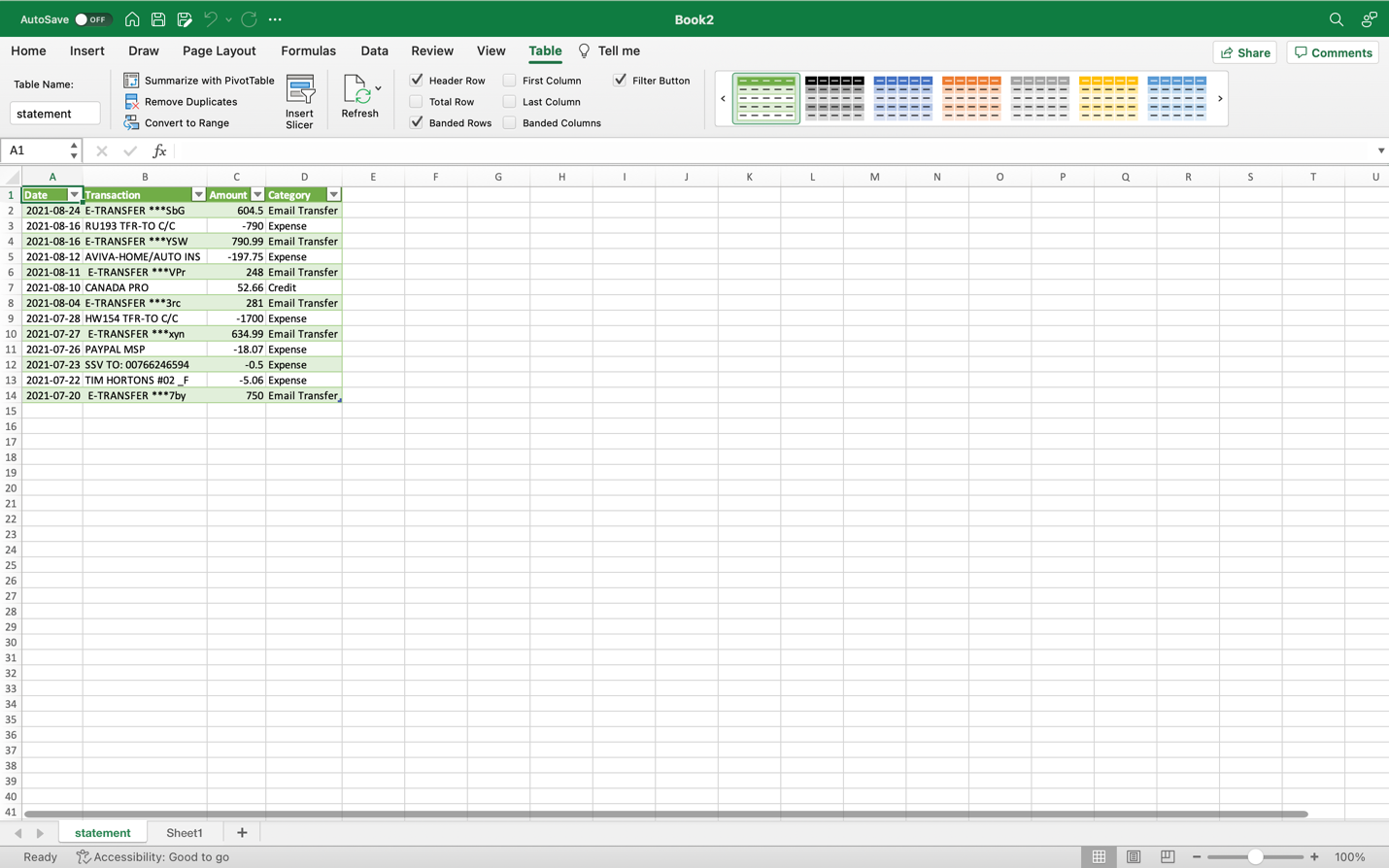Click the Save As icon with pencil
1389x868 pixels.
(x=185, y=19)
